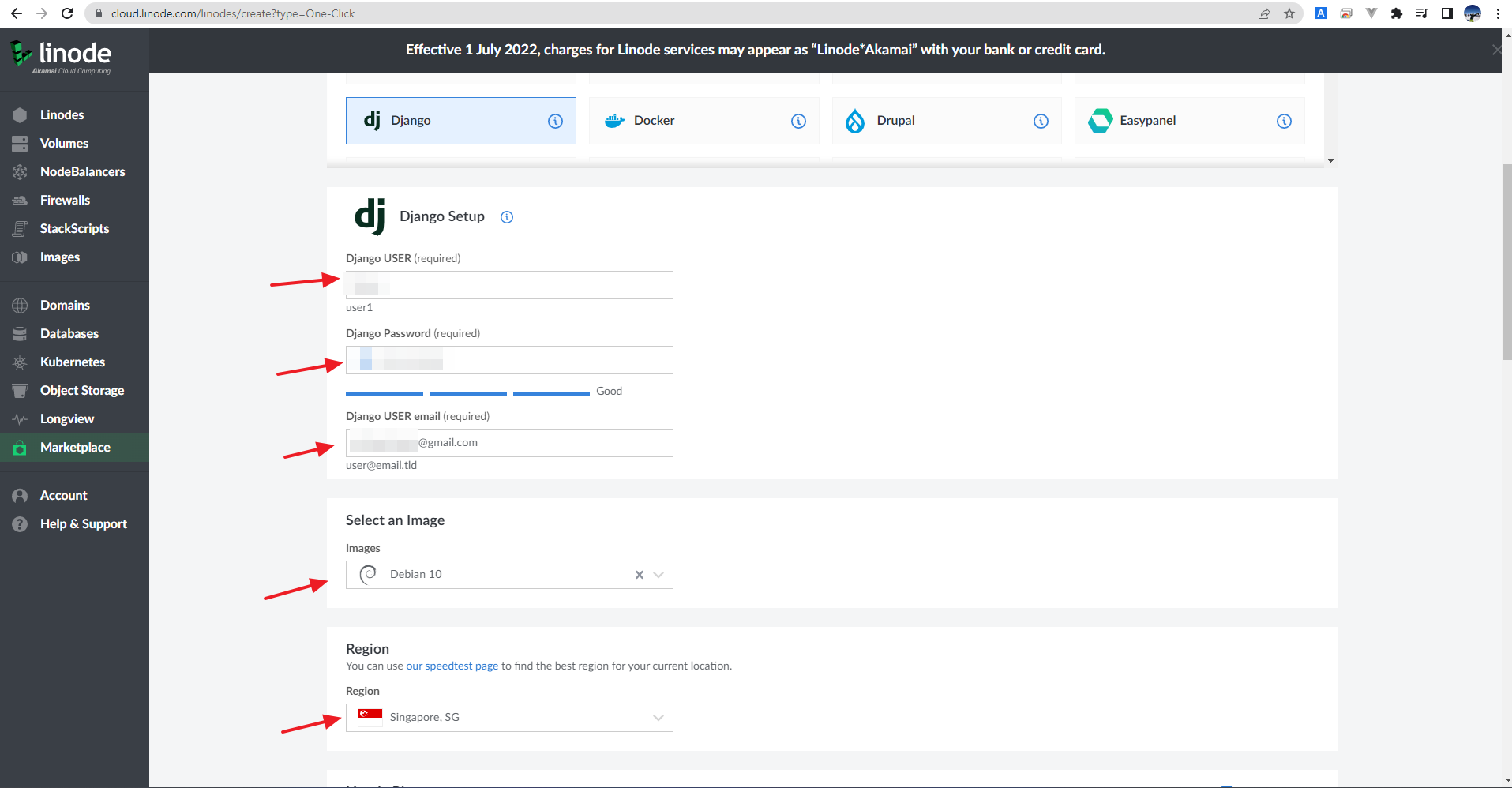This screenshot has width=1512, height=788.
Task: Open Volumes in the sidebar
Action: (x=74, y=143)
